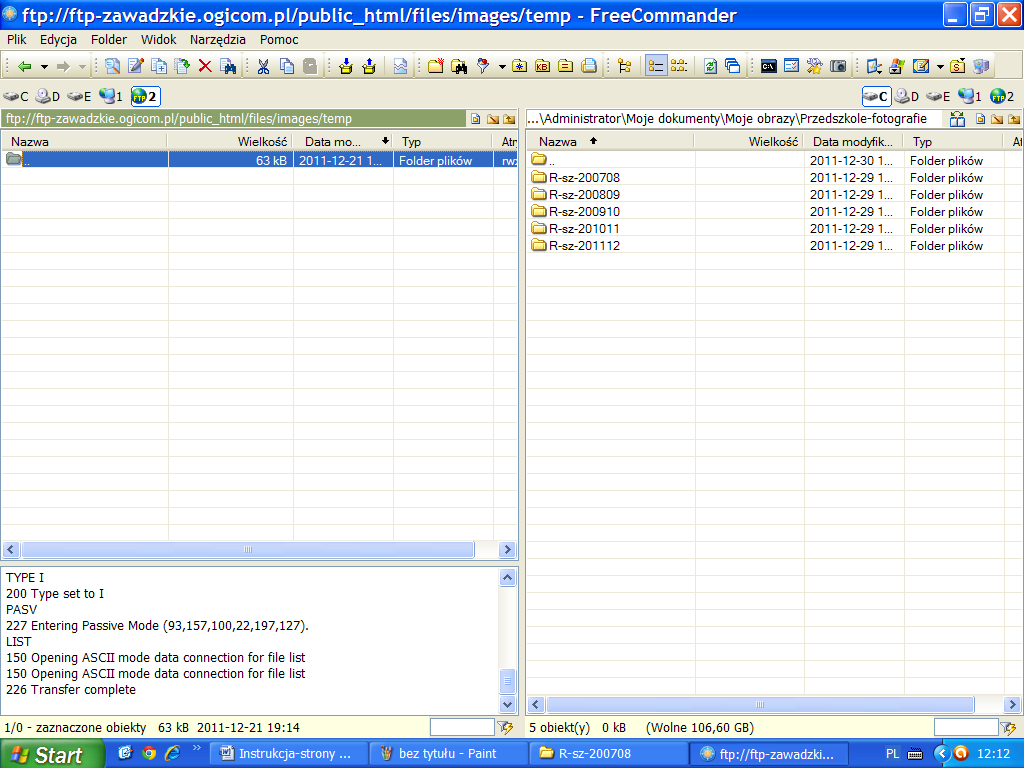
Task: Open the back history dropdown arrow
Action: (x=44, y=67)
